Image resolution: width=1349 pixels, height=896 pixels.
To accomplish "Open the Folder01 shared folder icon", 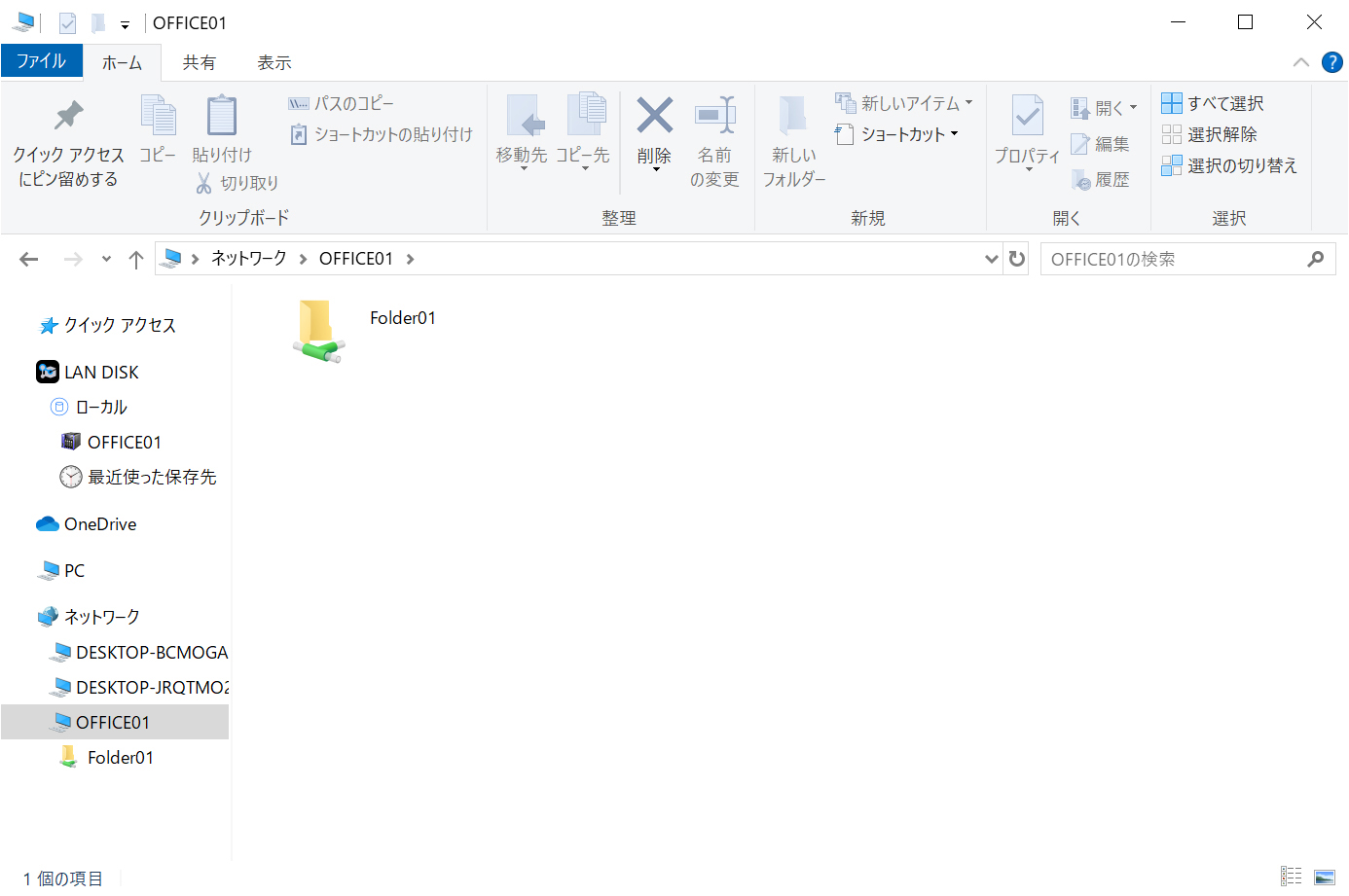I will tap(318, 331).
